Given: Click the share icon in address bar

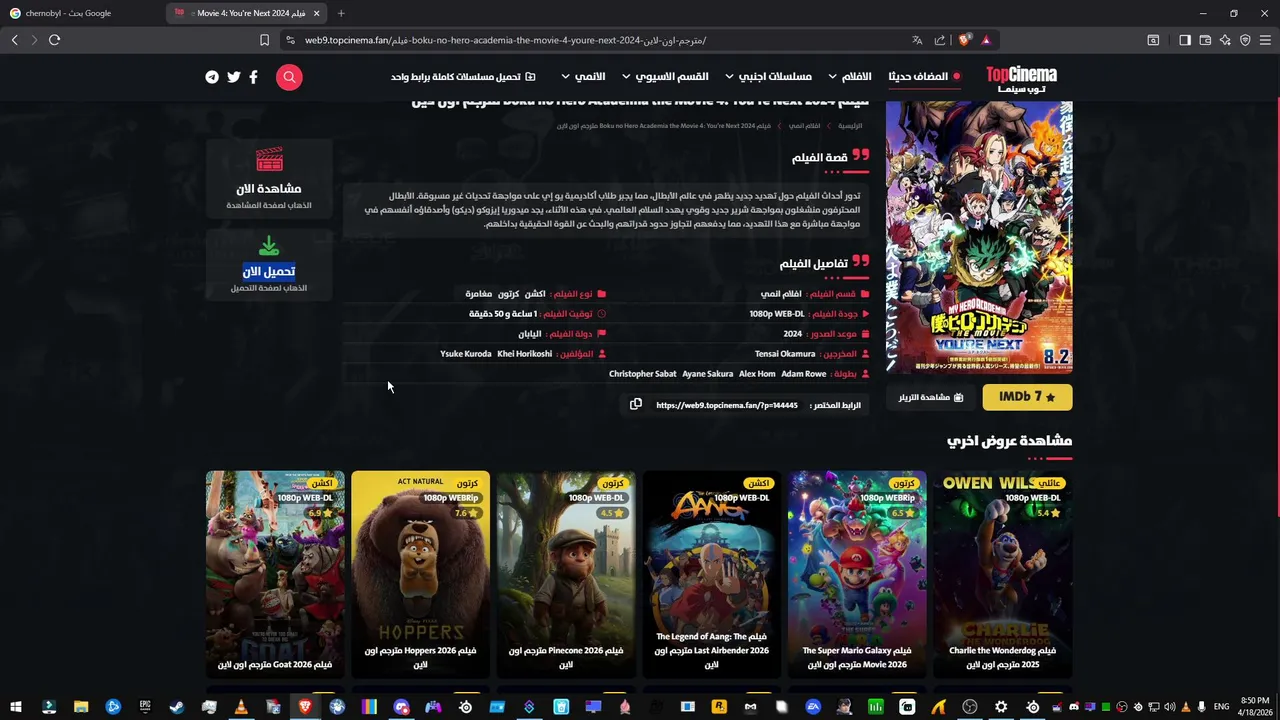Looking at the screenshot, I should [940, 40].
